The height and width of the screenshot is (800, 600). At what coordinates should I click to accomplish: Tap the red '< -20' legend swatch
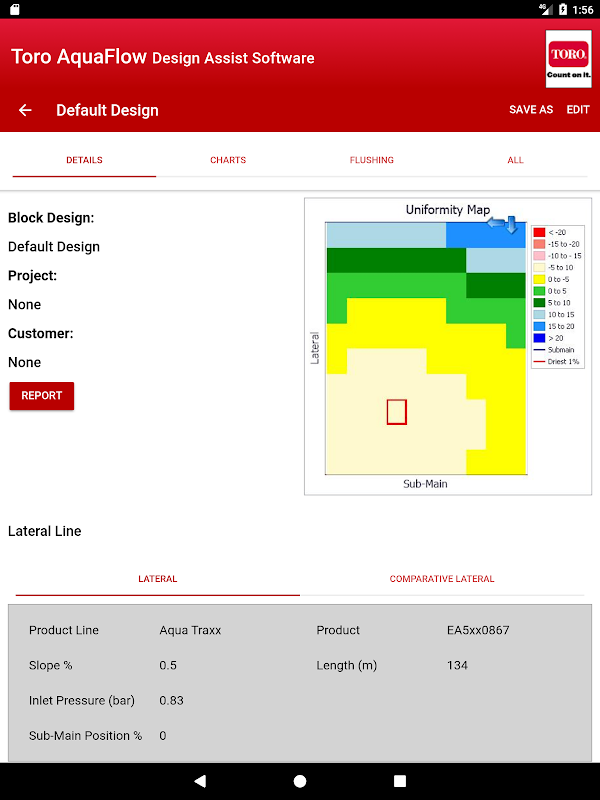[539, 232]
